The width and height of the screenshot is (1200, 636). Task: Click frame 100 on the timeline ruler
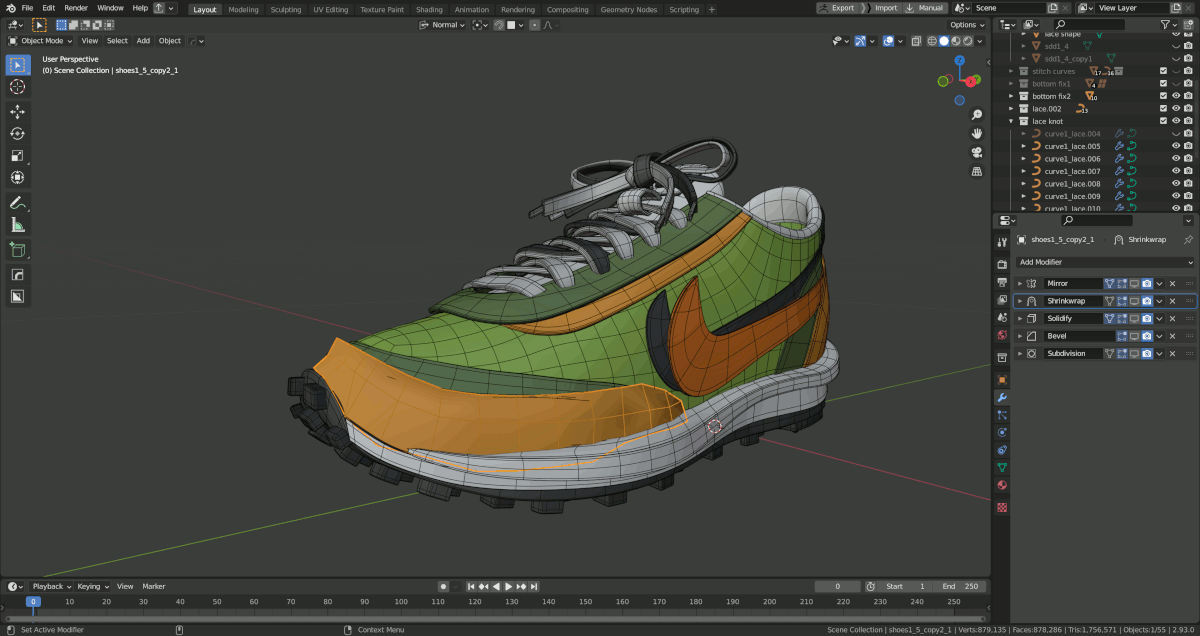(401, 602)
